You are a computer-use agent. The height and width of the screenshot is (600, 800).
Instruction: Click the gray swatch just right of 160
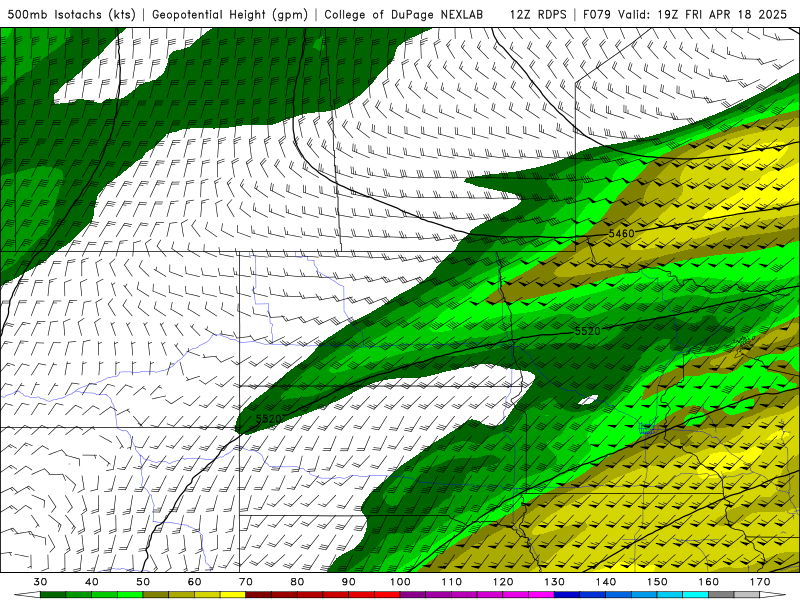(721, 595)
